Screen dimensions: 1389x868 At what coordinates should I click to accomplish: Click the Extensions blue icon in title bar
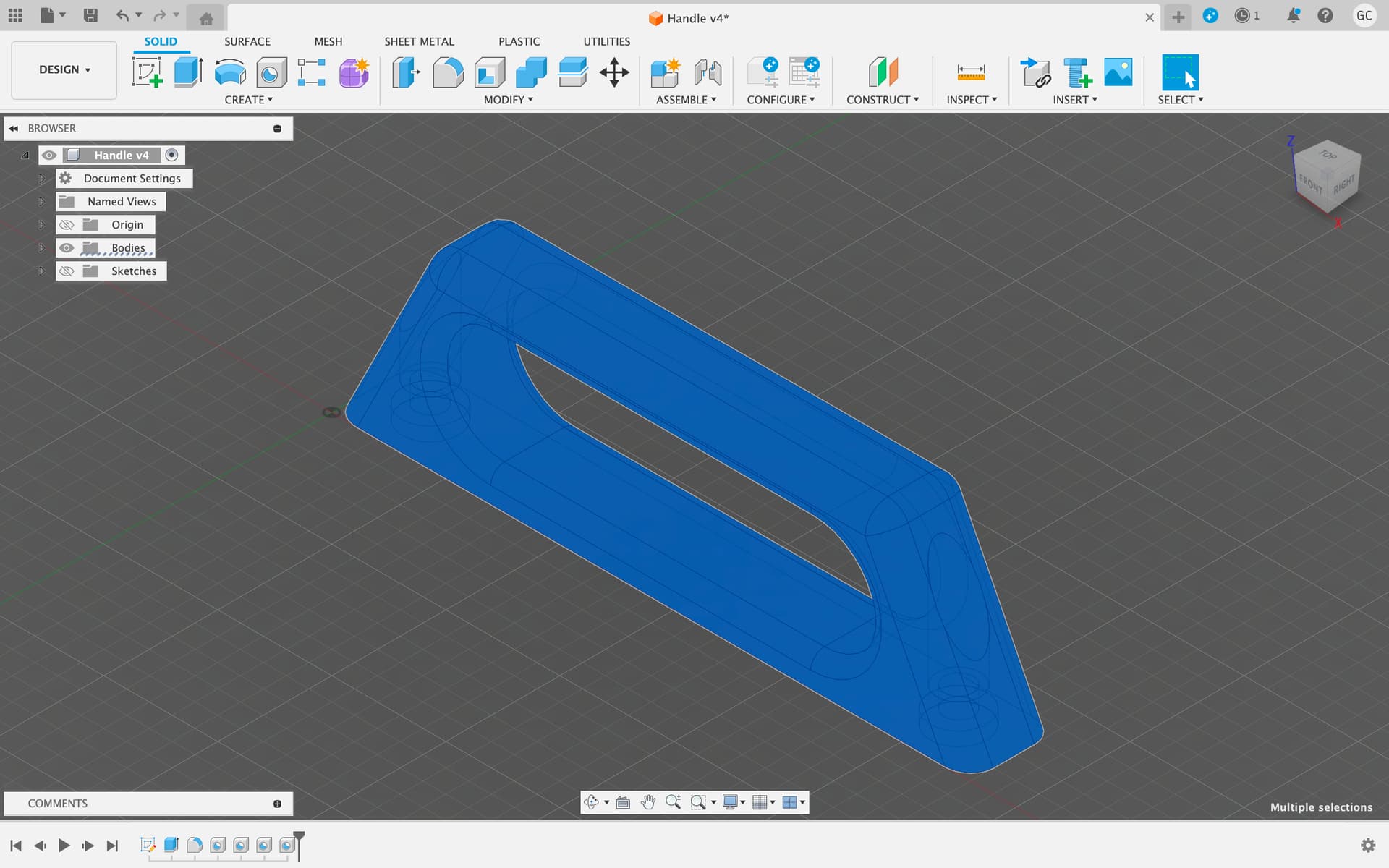pos(1210,15)
